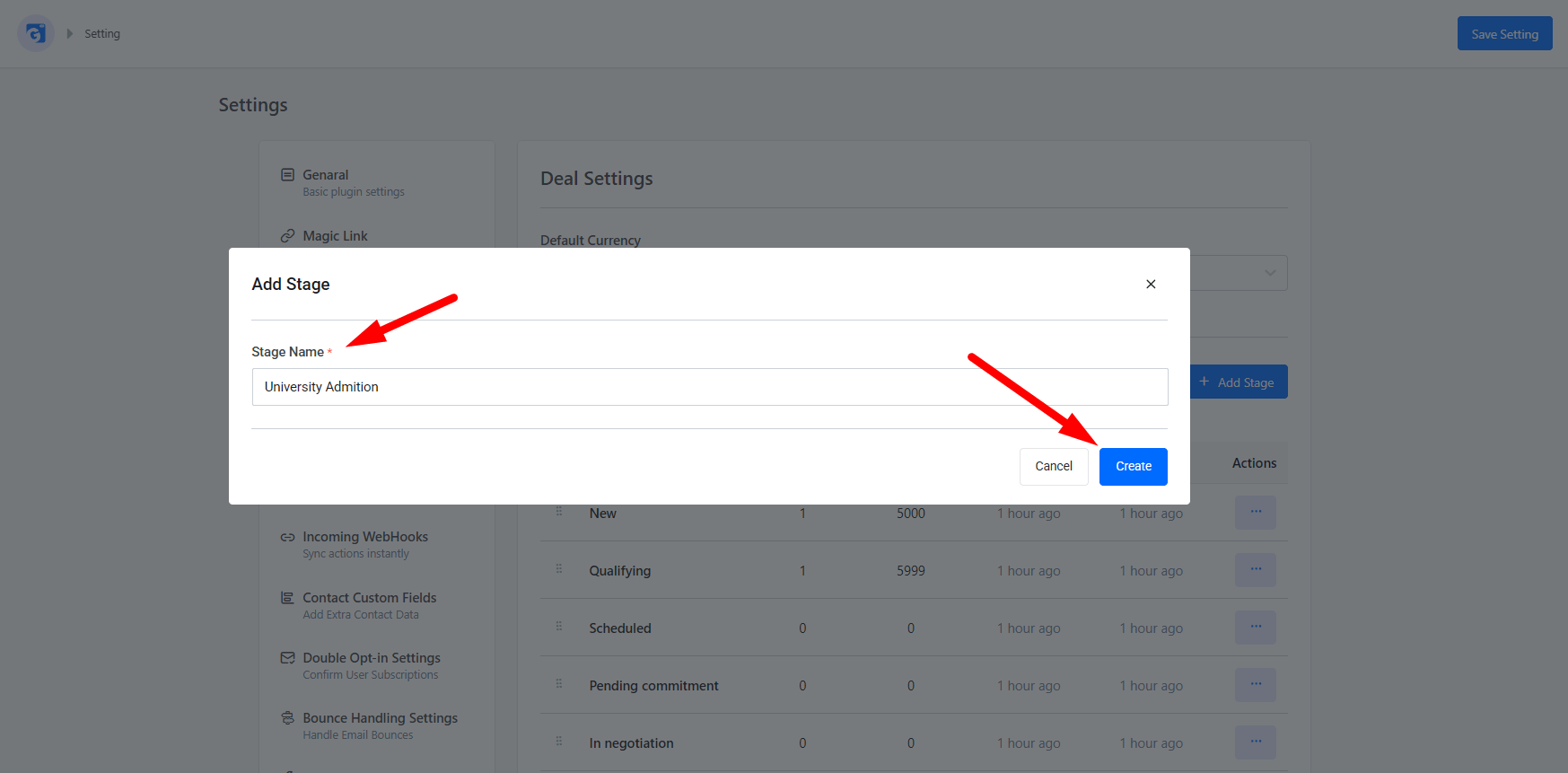Select the Qualifying stage name
The width and height of the screenshot is (1568, 773).
(x=620, y=571)
